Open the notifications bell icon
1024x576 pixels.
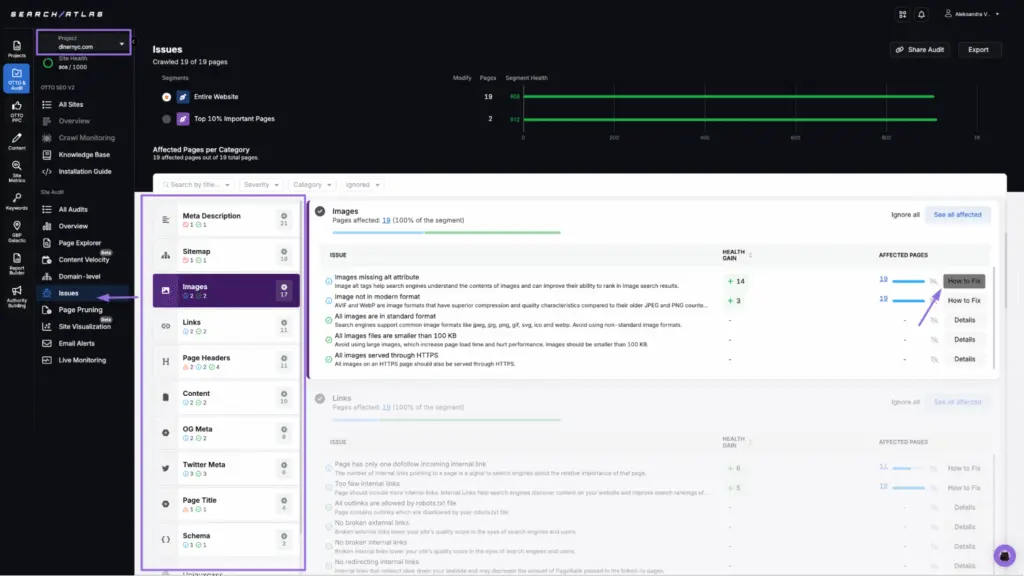(920, 14)
